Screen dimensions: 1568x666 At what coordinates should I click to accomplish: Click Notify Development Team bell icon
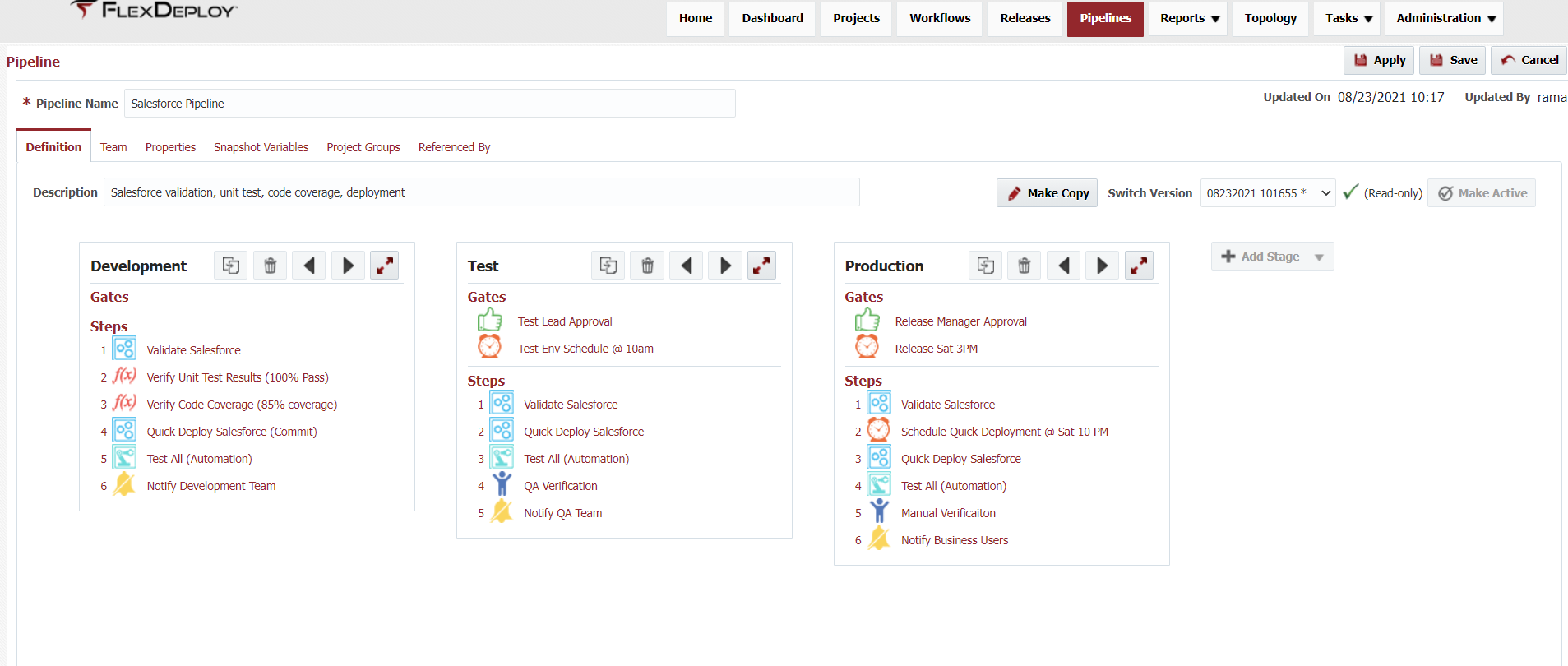[125, 484]
